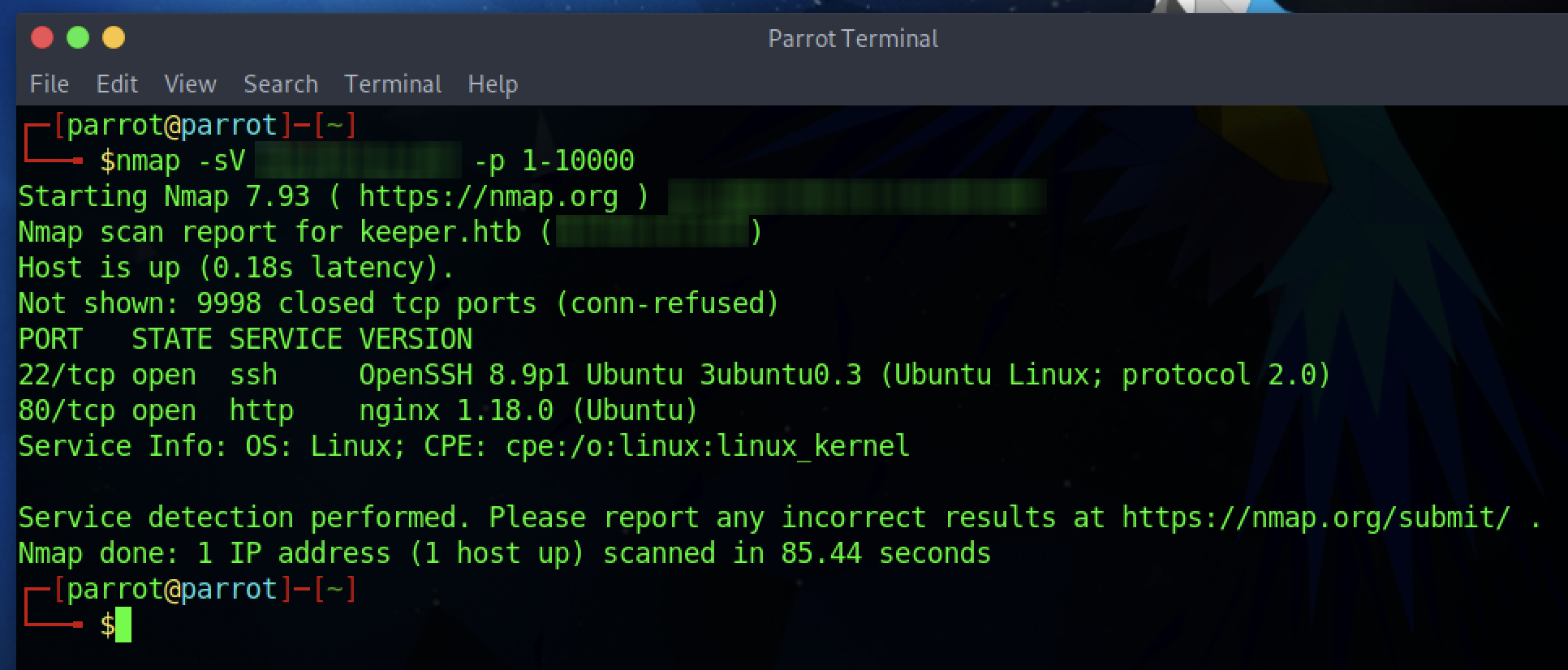Open the Search menu
1568x670 pixels.
(281, 84)
